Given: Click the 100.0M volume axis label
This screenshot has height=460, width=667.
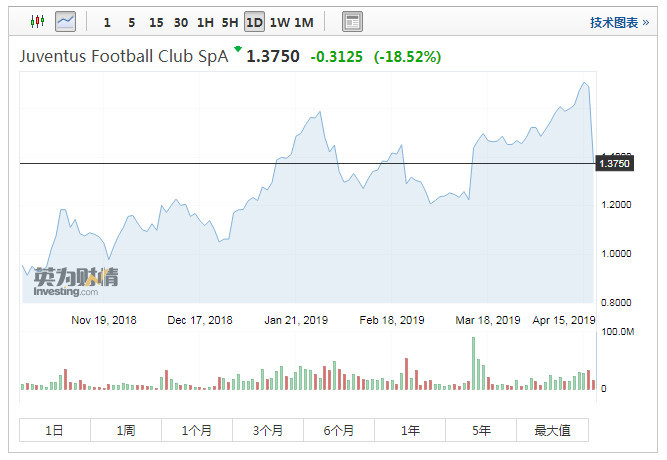Looking at the screenshot, I should click(618, 331).
